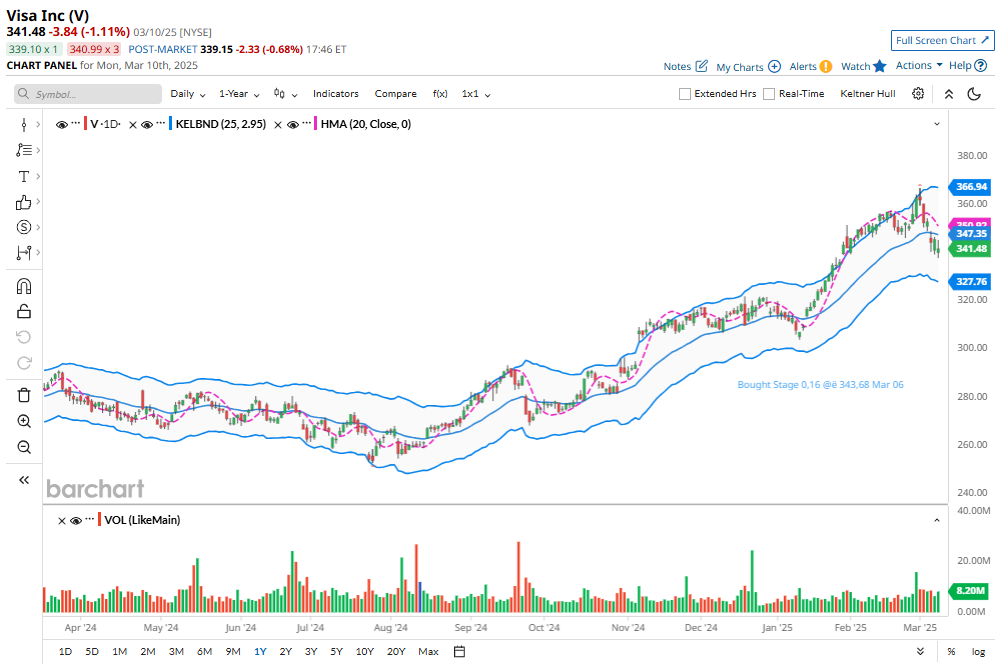Expand the Actions dropdown menu
Viewport: 1002px width, 669px height.
[918, 66]
